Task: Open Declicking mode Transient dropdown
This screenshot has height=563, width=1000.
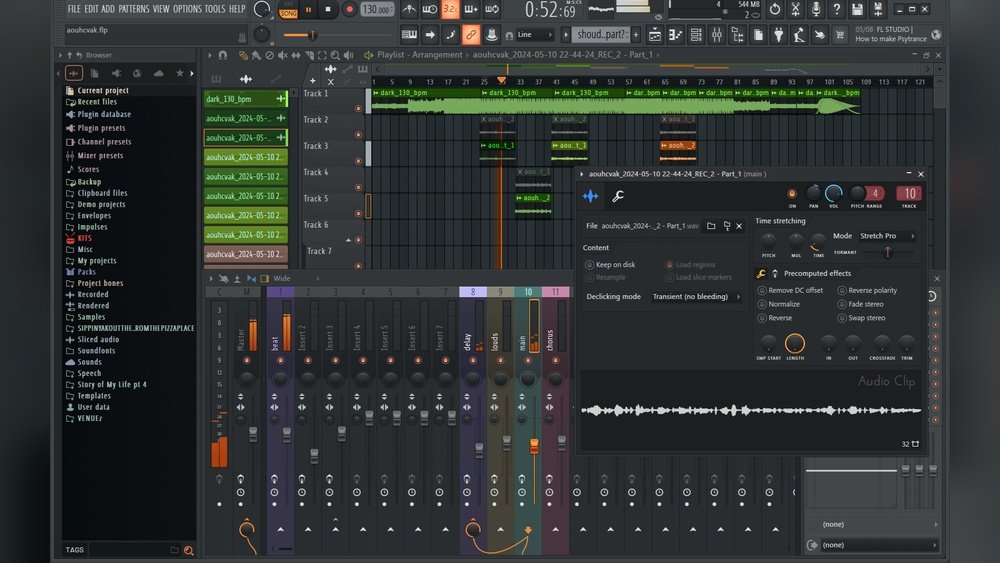Action: tap(696, 296)
